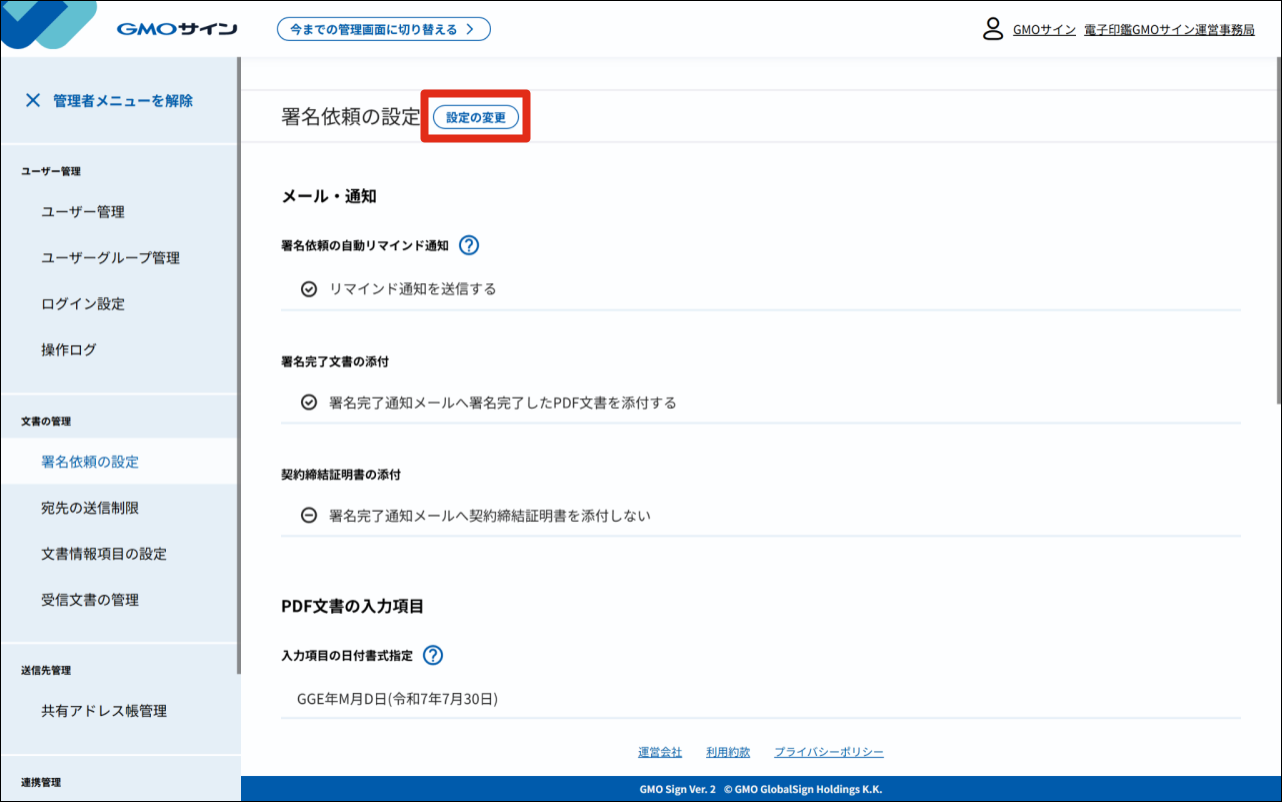The image size is (1282, 802).
Task: Click the minus icon beside certificate attachment
Action: pyautogui.click(x=309, y=516)
